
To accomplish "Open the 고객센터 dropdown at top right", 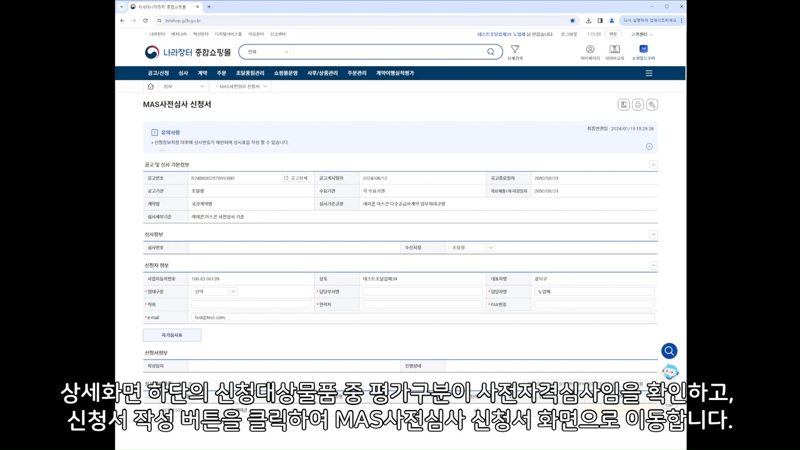I will pos(642,34).
